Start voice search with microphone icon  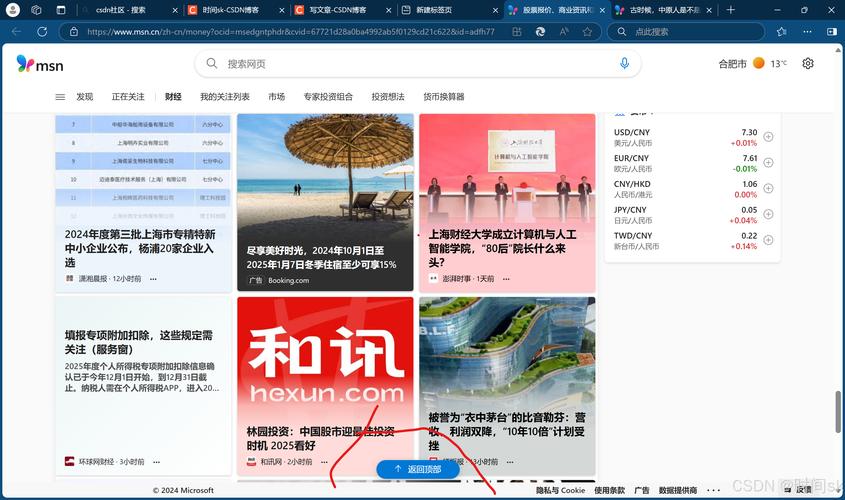[x=624, y=64]
